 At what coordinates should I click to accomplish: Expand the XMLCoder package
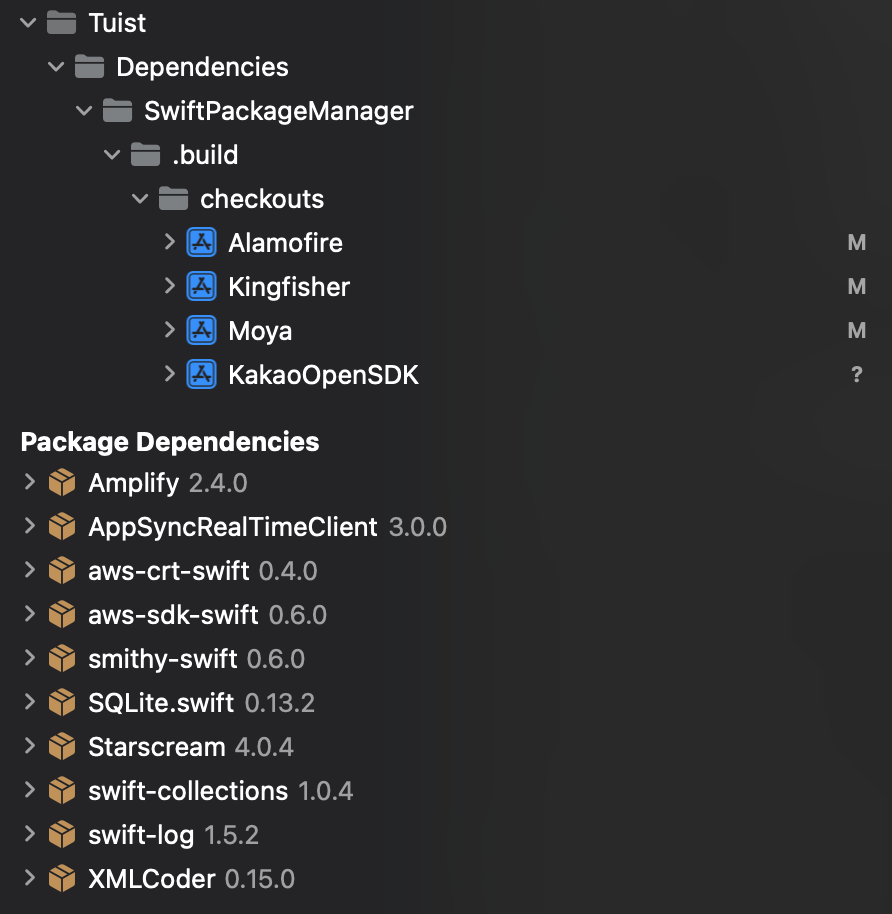tap(30, 878)
